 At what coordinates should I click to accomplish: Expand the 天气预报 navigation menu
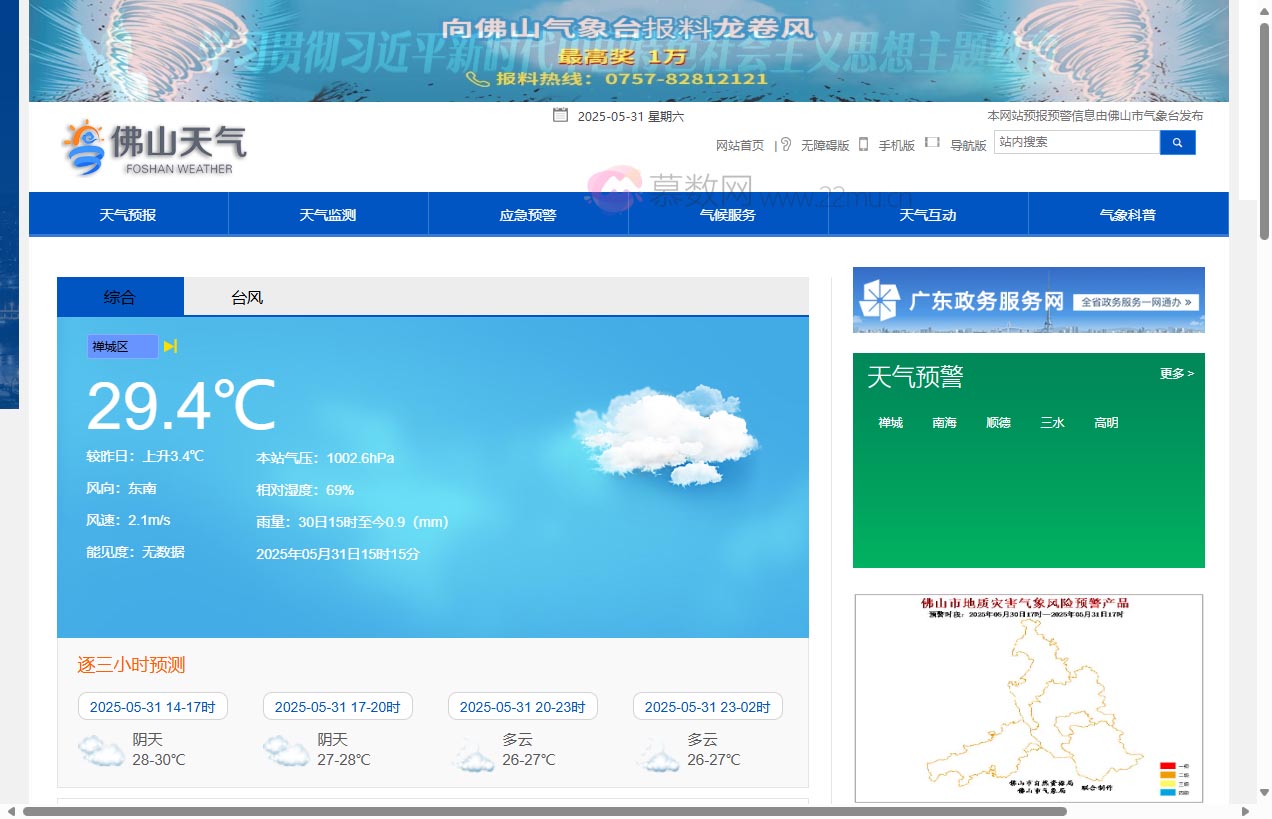point(128,215)
